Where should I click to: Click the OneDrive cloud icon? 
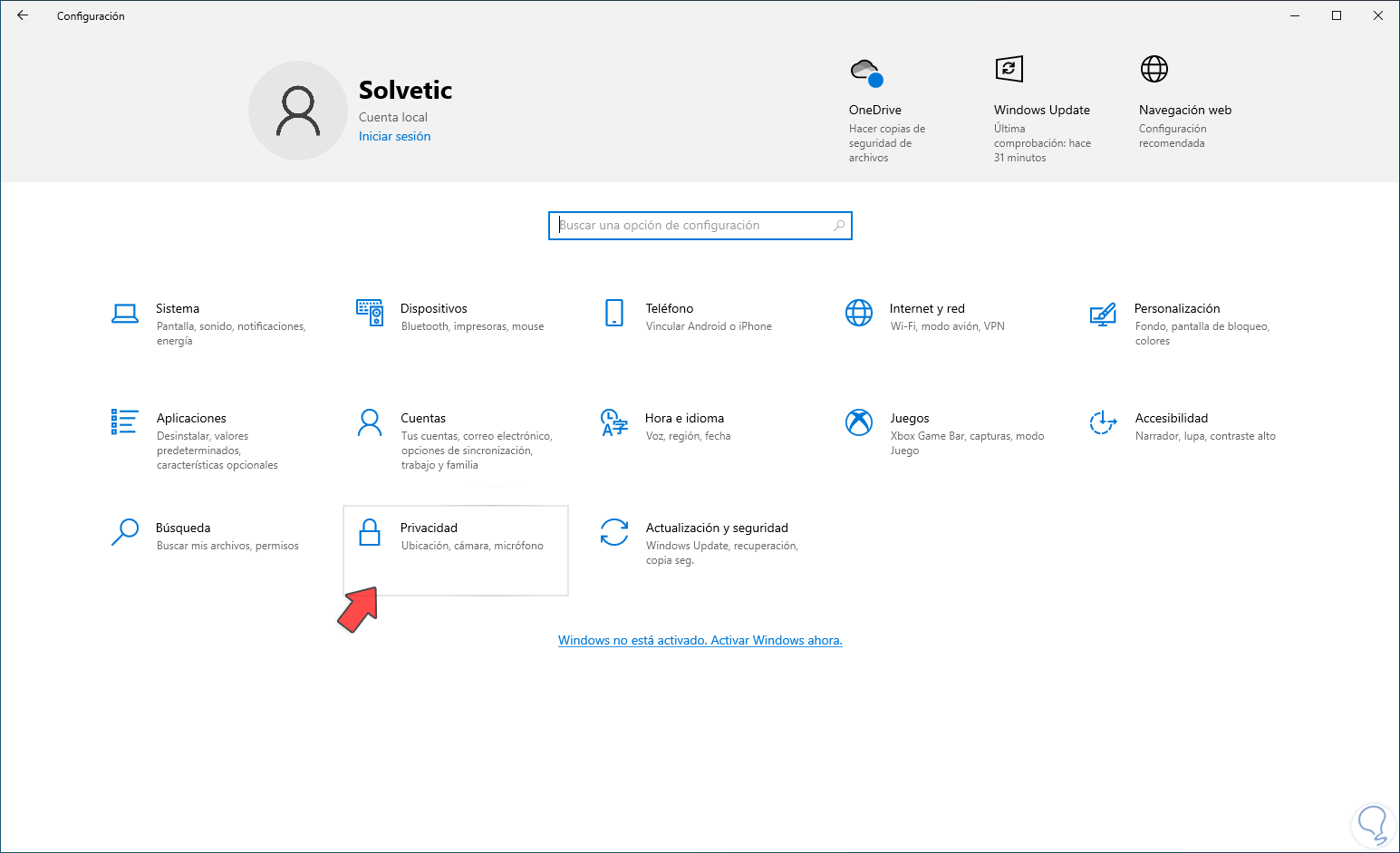tap(866, 72)
